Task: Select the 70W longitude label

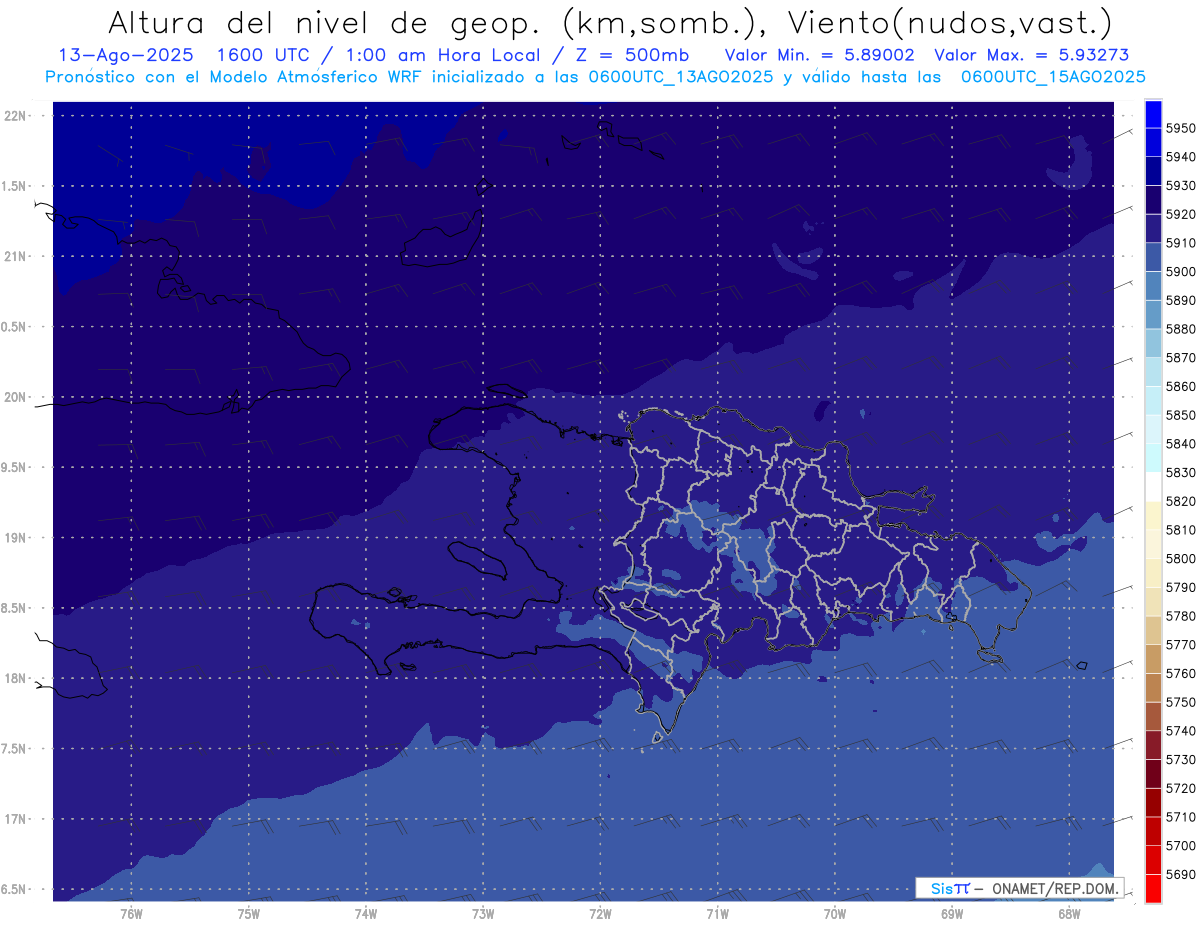Action: tap(835, 914)
